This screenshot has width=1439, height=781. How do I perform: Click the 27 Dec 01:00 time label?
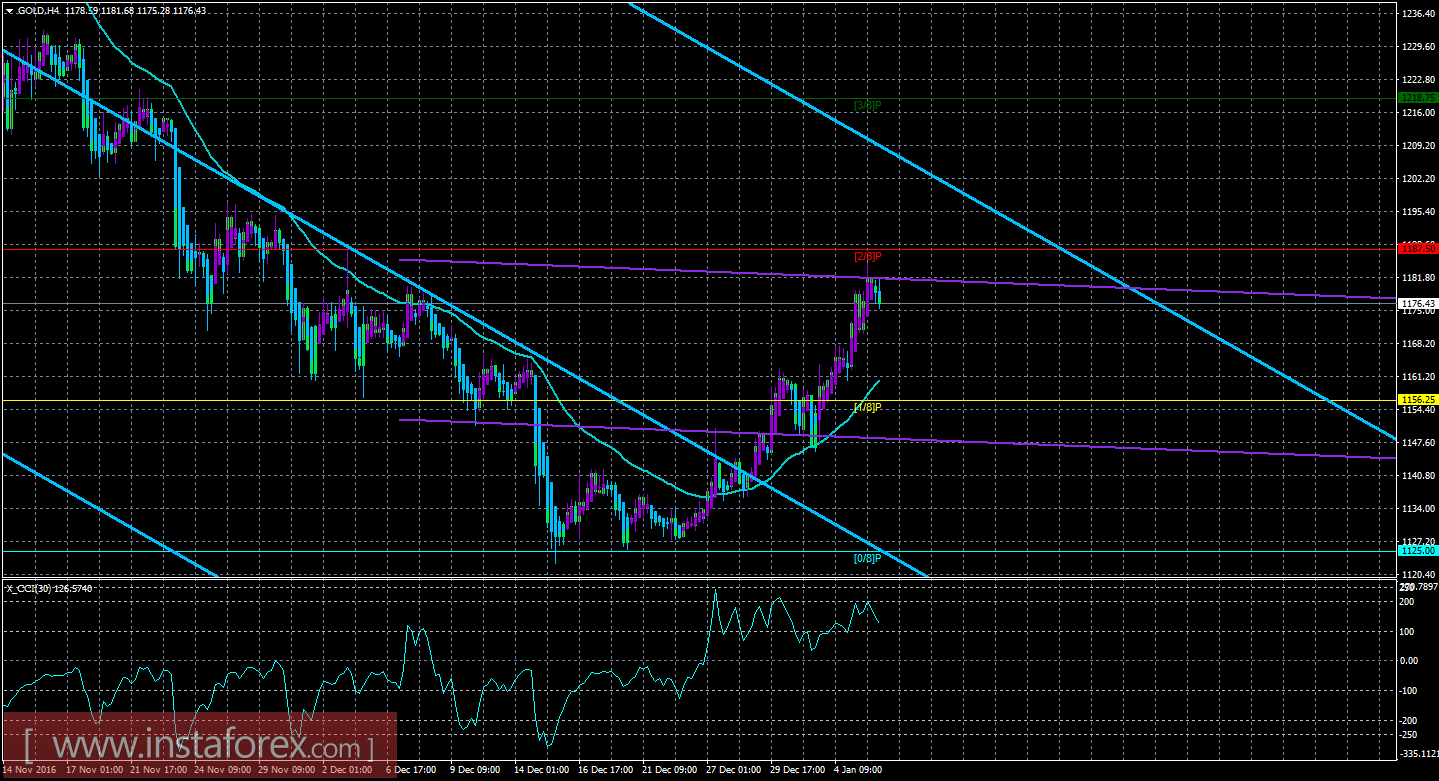point(734,771)
